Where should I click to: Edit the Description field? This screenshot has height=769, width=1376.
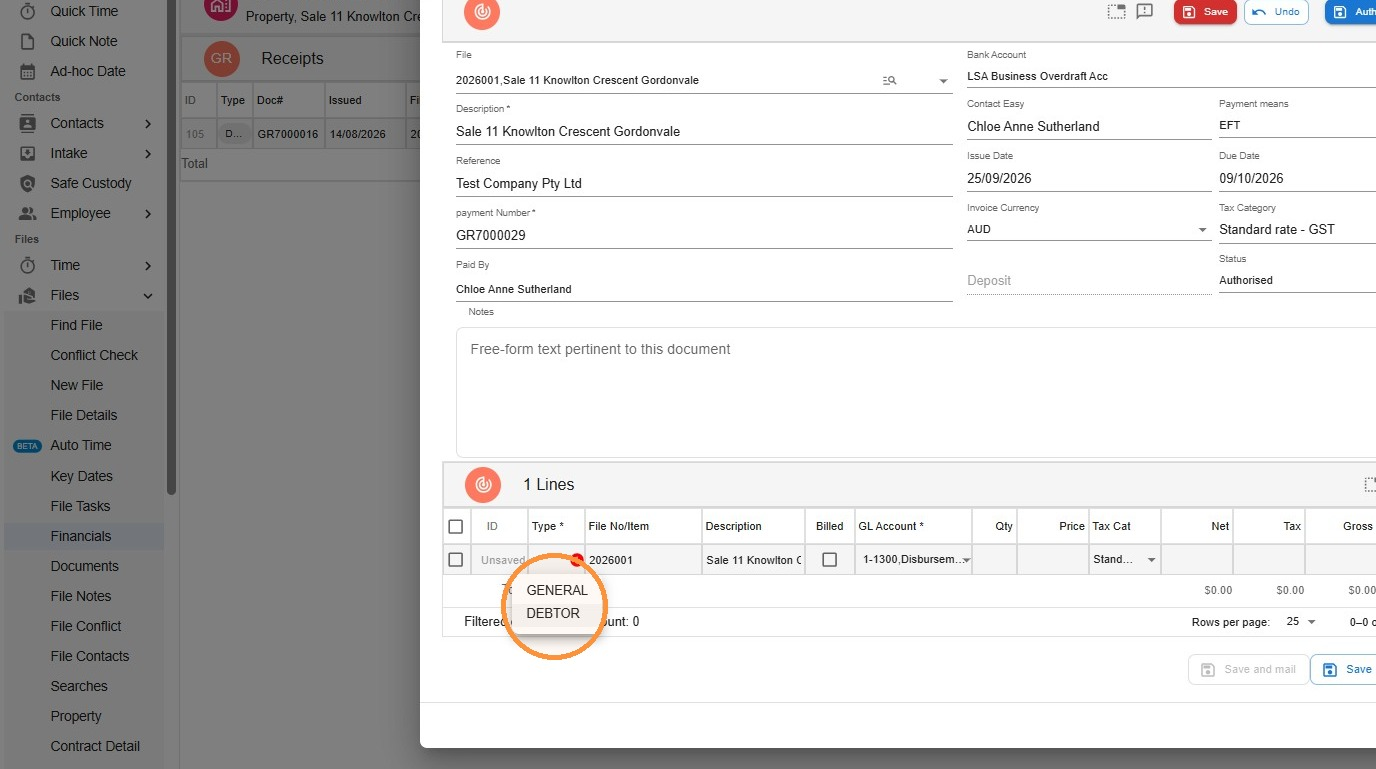click(704, 132)
